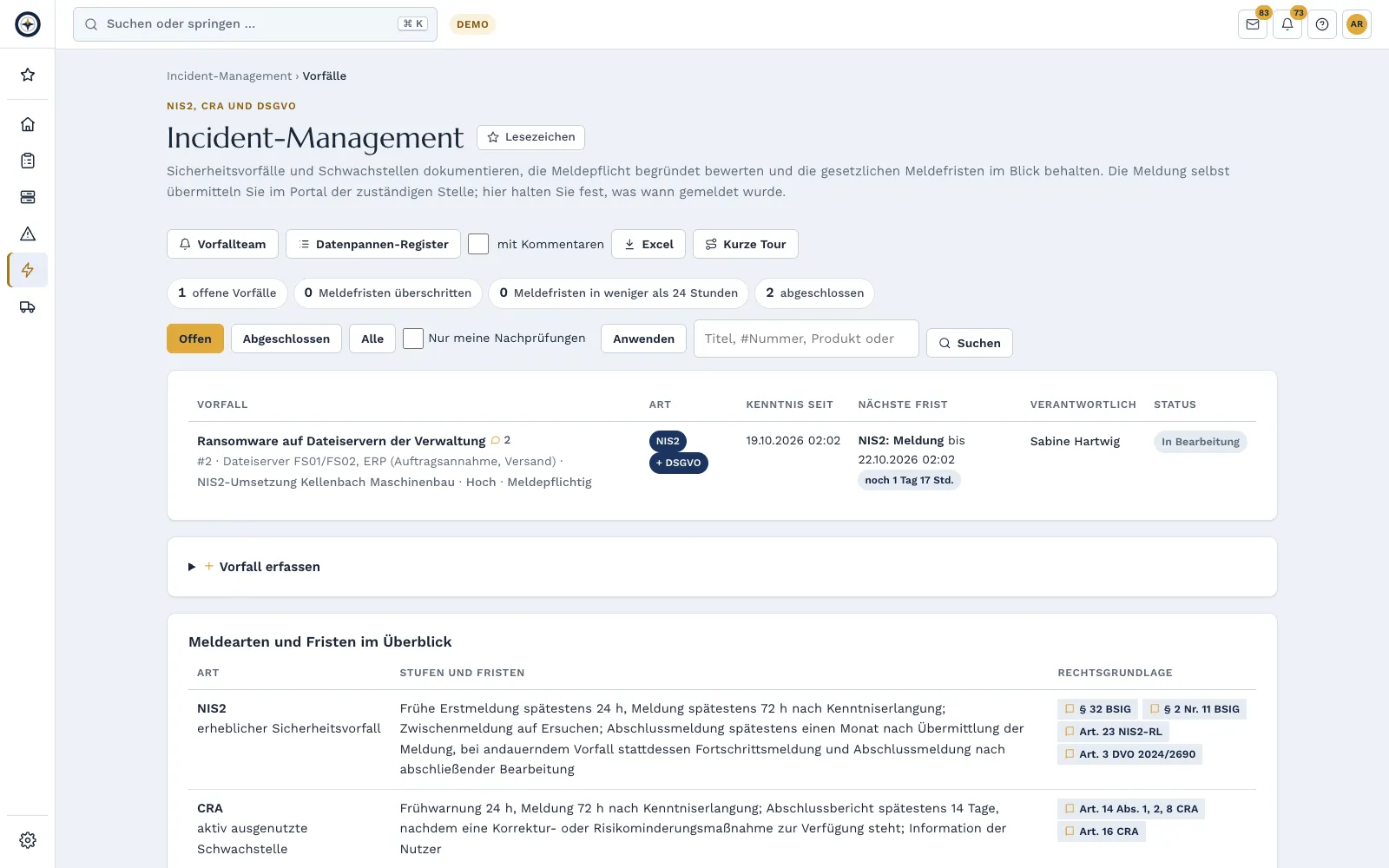Open the clipboard checklist sidebar icon
Screen dimensions: 1389x868
coord(28,161)
